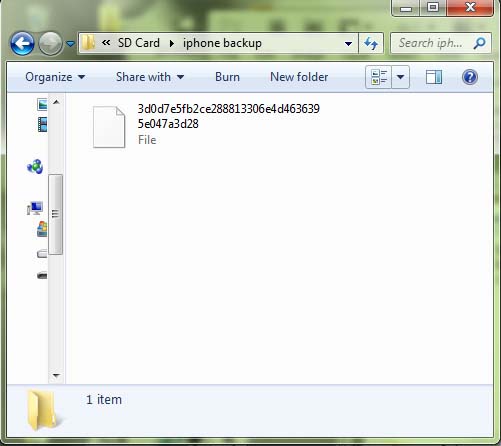Open the Help question mark icon
This screenshot has height=446, width=501.
point(470,77)
